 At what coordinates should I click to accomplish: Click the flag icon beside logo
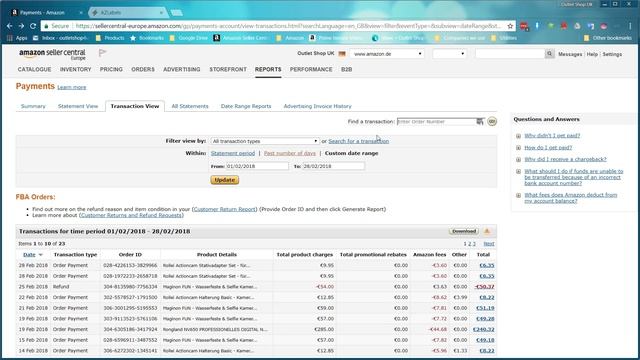(102, 53)
